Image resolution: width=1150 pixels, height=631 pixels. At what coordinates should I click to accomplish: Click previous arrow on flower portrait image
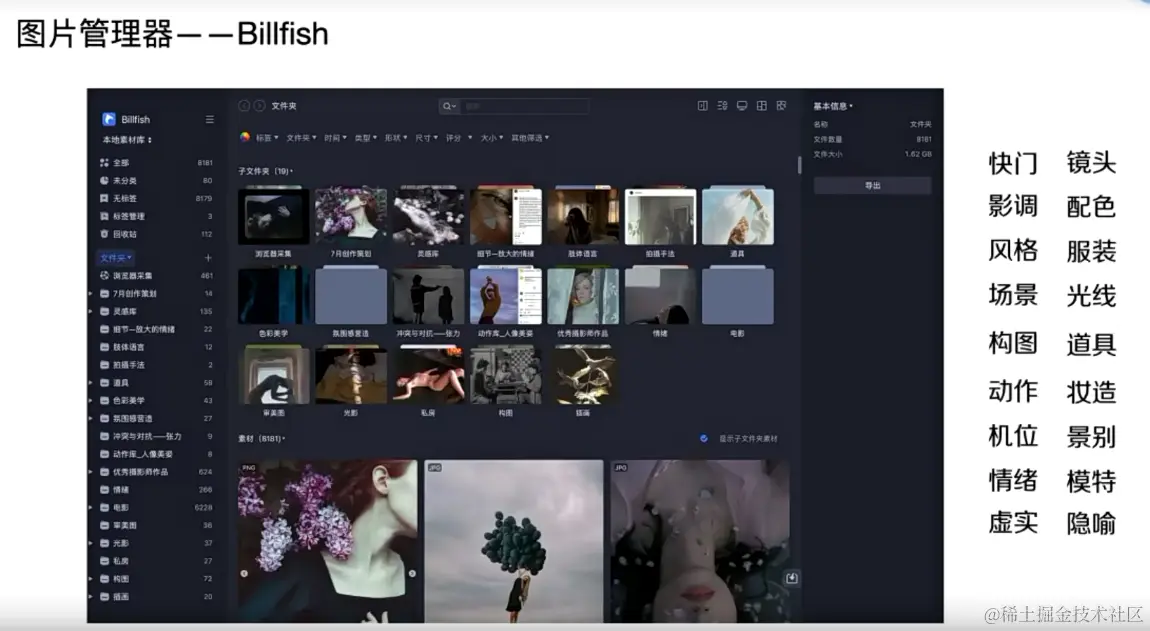pos(244,574)
